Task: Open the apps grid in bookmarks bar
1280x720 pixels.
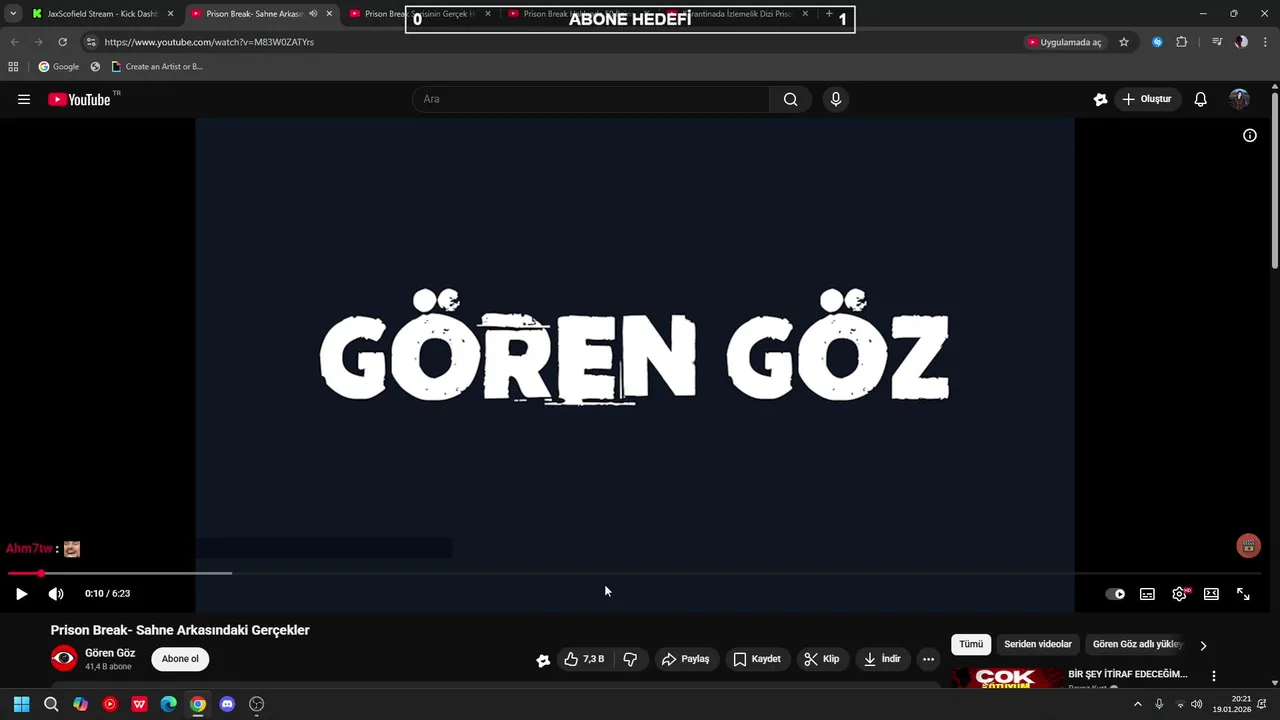Action: [13, 67]
